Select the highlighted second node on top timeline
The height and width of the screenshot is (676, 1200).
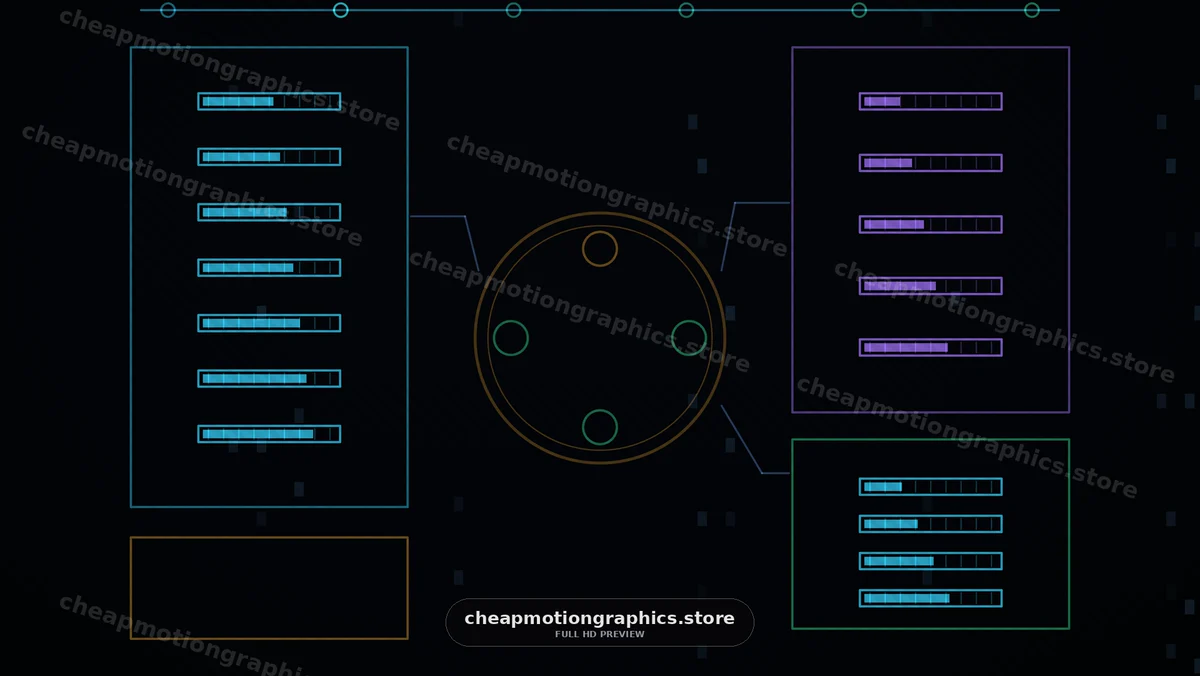341,10
